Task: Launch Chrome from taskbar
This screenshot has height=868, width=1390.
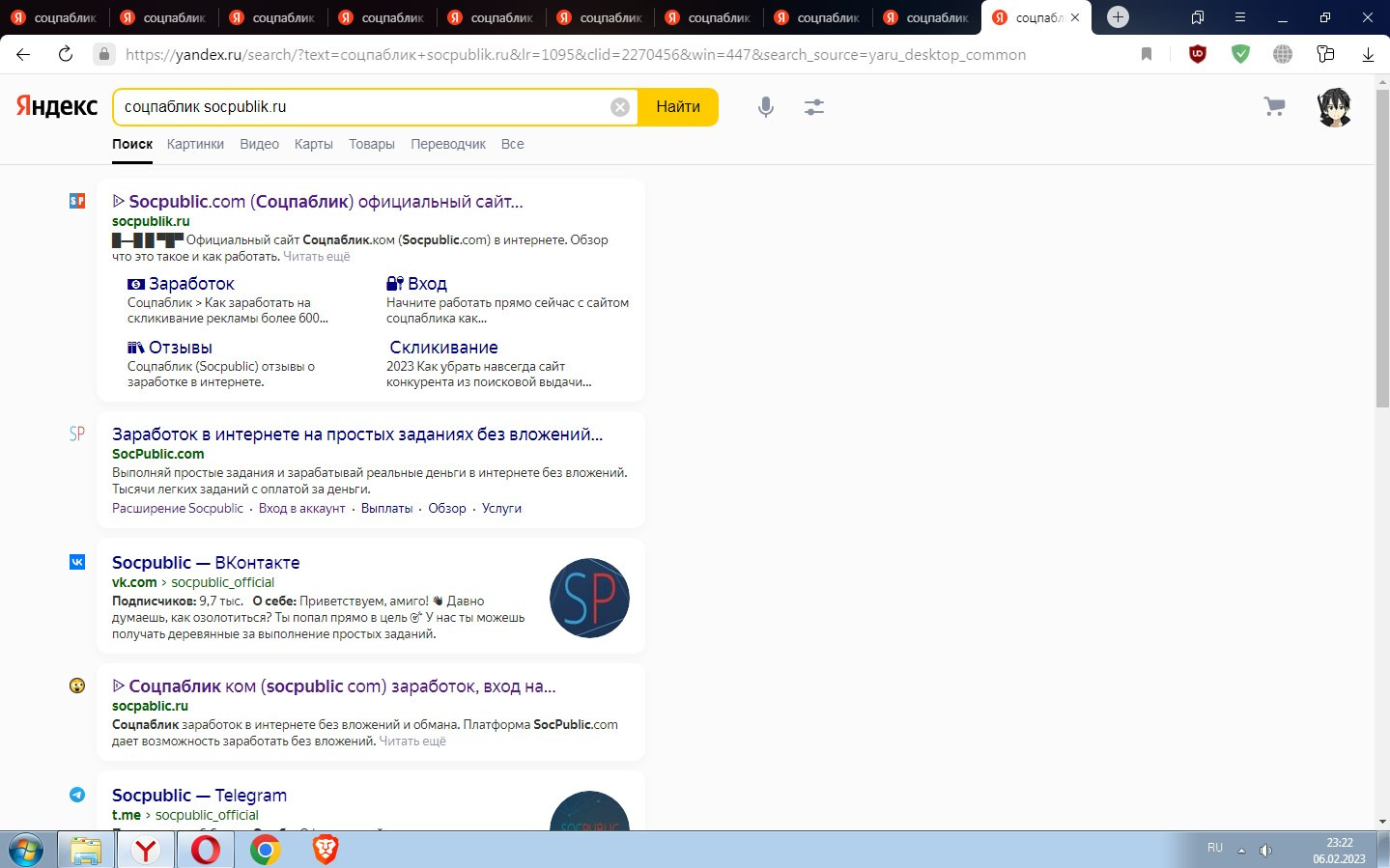Action: (x=266, y=850)
